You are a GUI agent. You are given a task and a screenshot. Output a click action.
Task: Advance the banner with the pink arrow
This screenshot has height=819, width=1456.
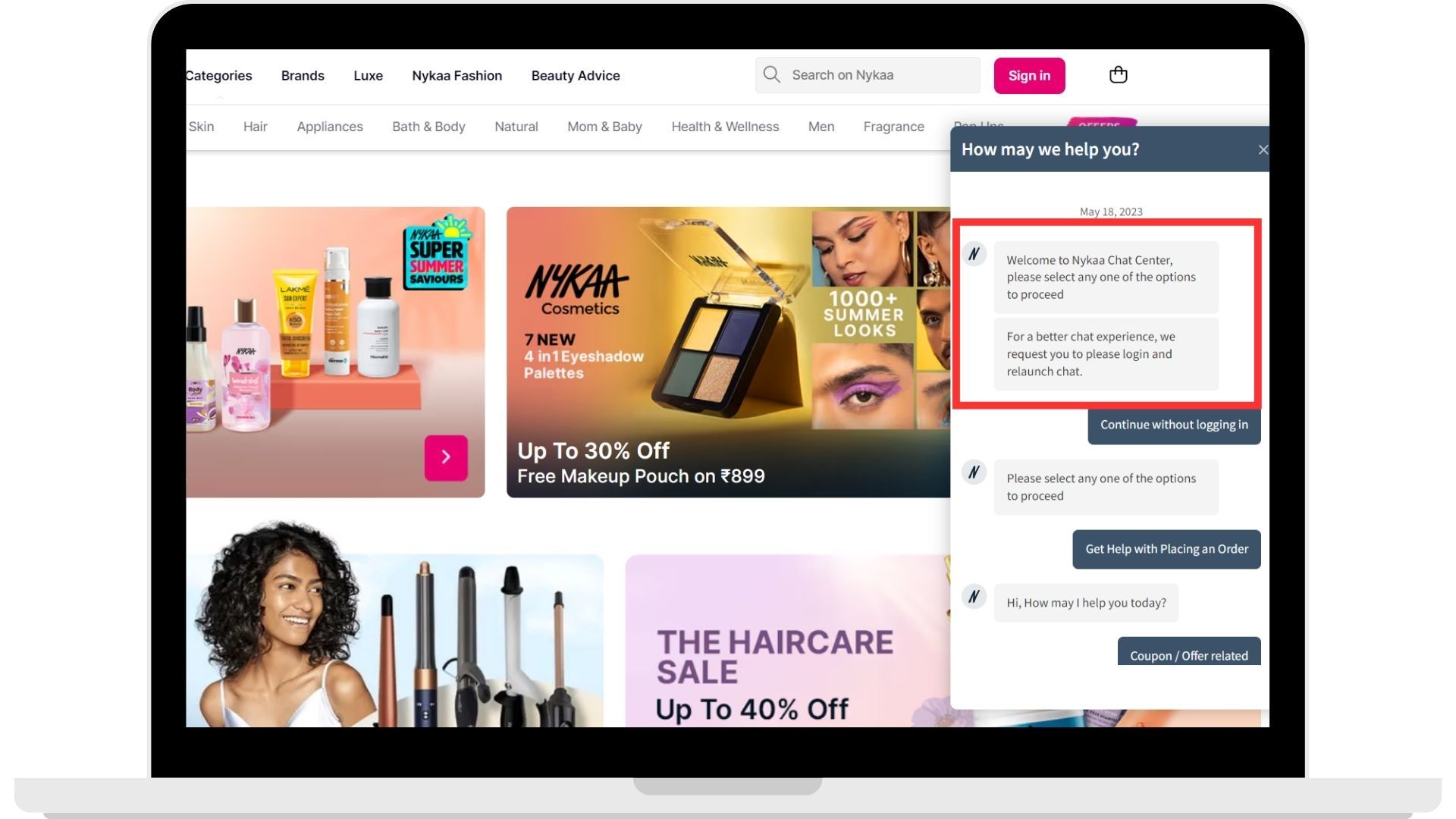coord(445,457)
